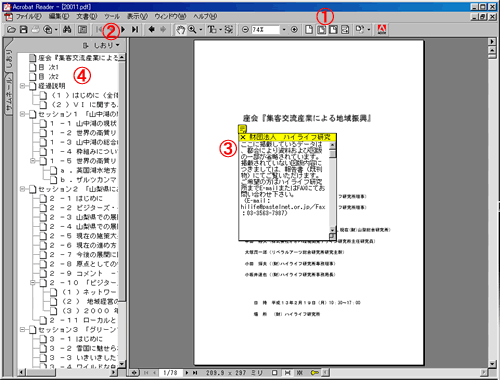Image resolution: width=500 pixels, height=380 pixels.
Task: Open the 文書 menu
Action: point(87,16)
